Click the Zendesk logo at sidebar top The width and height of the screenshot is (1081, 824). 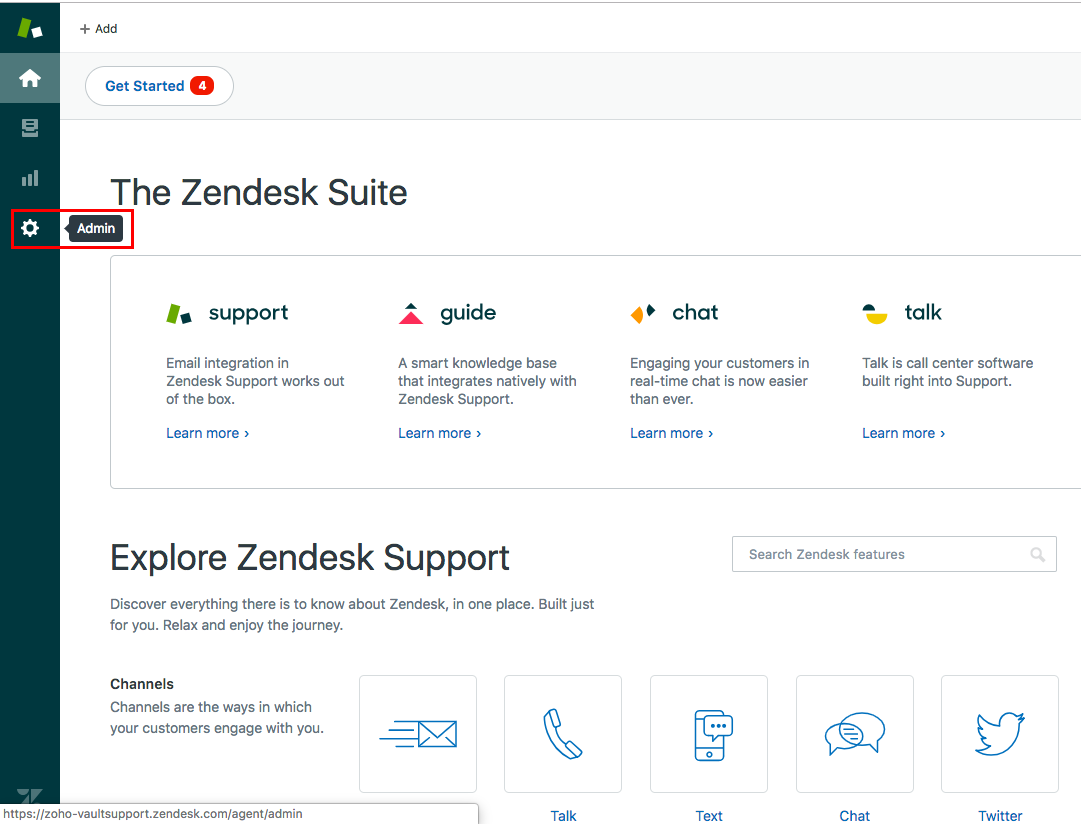coord(30,28)
